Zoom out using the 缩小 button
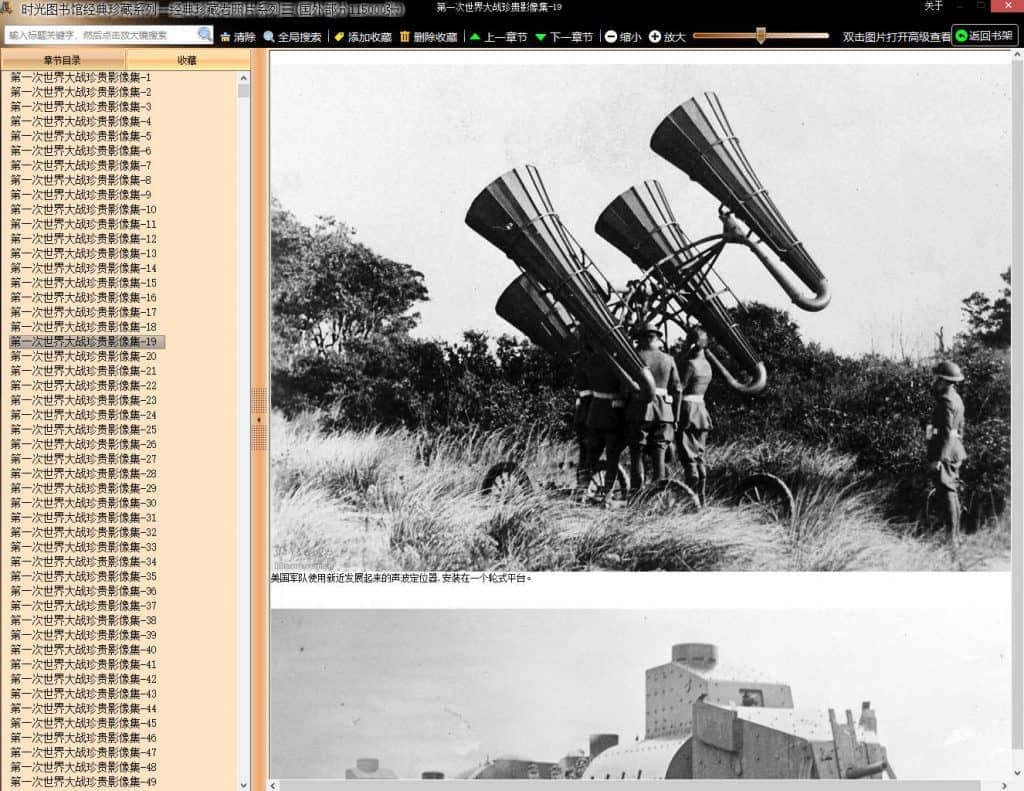This screenshot has height=791, width=1024. pyautogui.click(x=623, y=37)
